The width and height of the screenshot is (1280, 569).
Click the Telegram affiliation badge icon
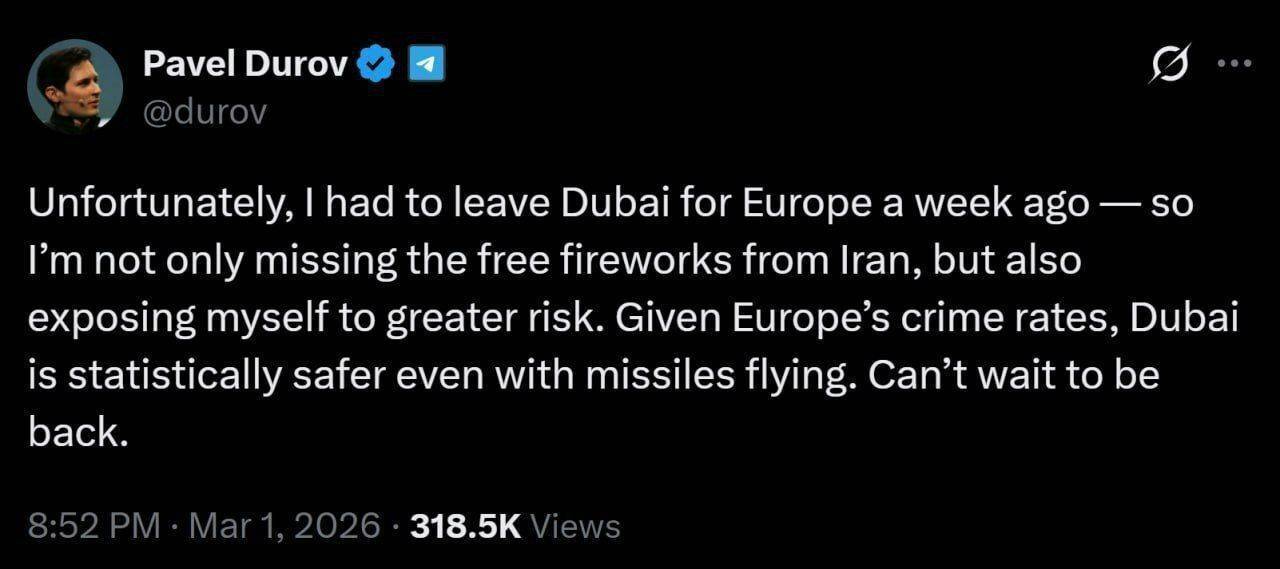[x=427, y=65]
